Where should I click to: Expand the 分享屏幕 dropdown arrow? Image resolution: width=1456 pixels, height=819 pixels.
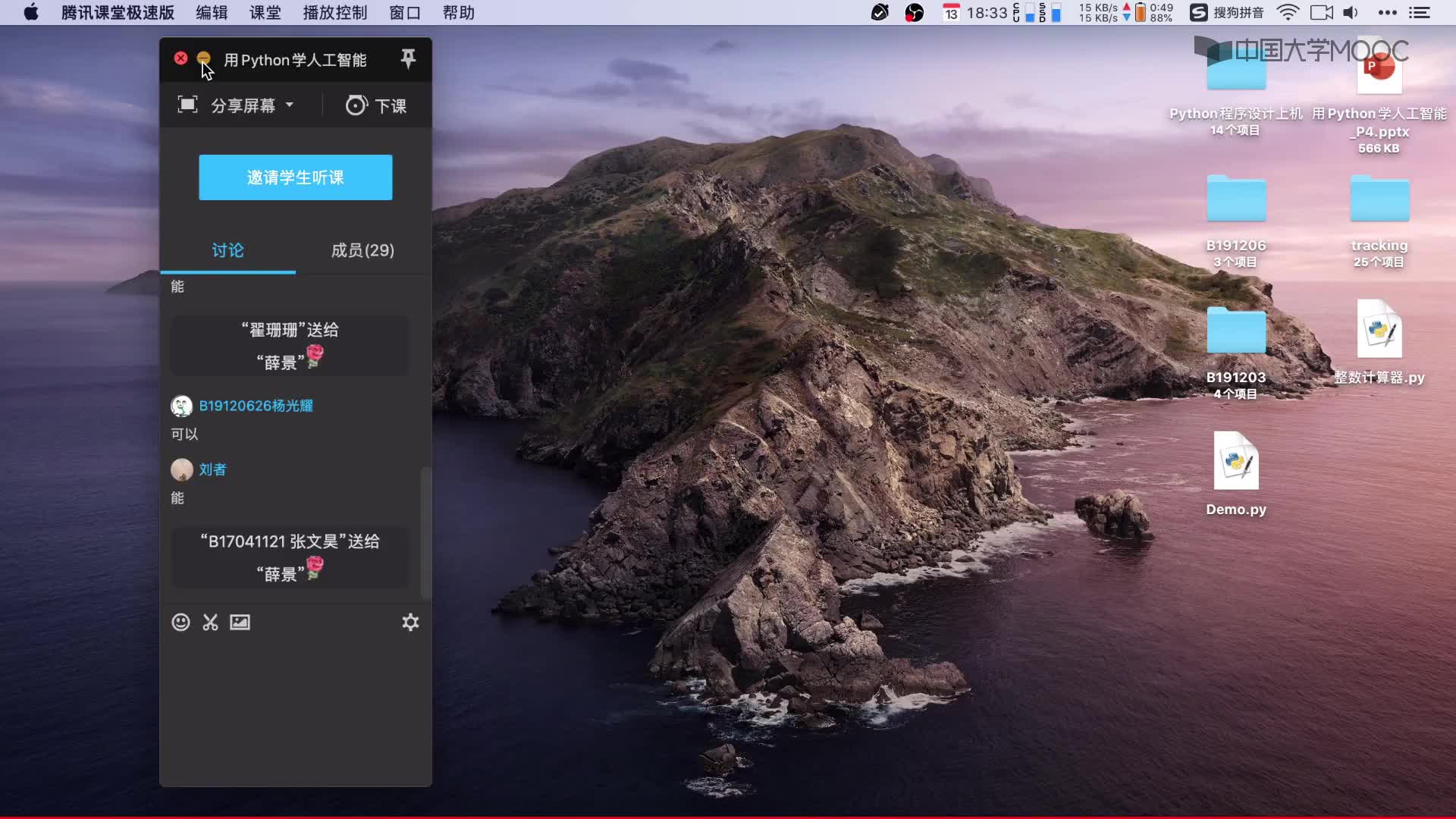(x=290, y=105)
